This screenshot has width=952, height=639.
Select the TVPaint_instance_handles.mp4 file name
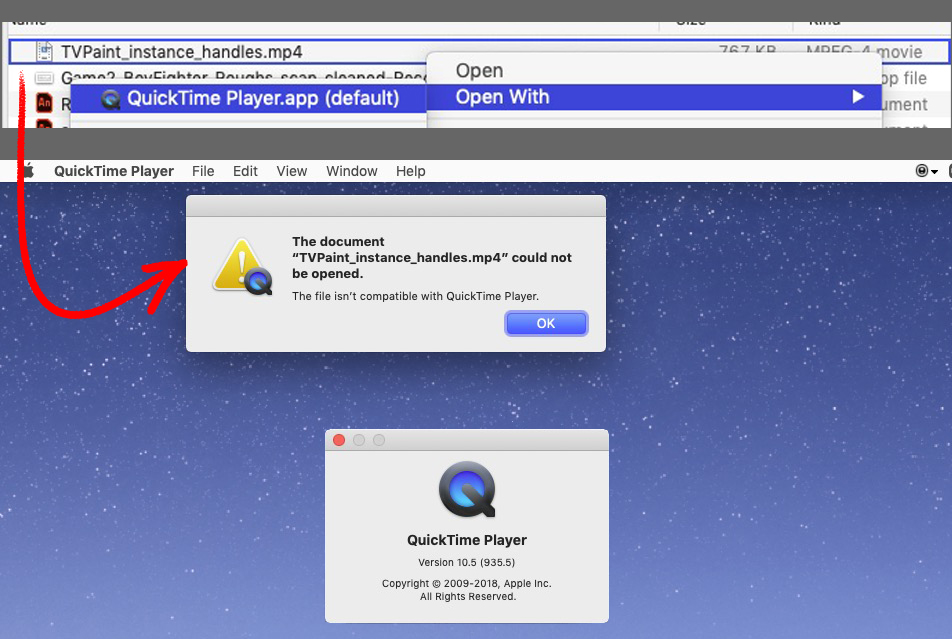(182, 52)
